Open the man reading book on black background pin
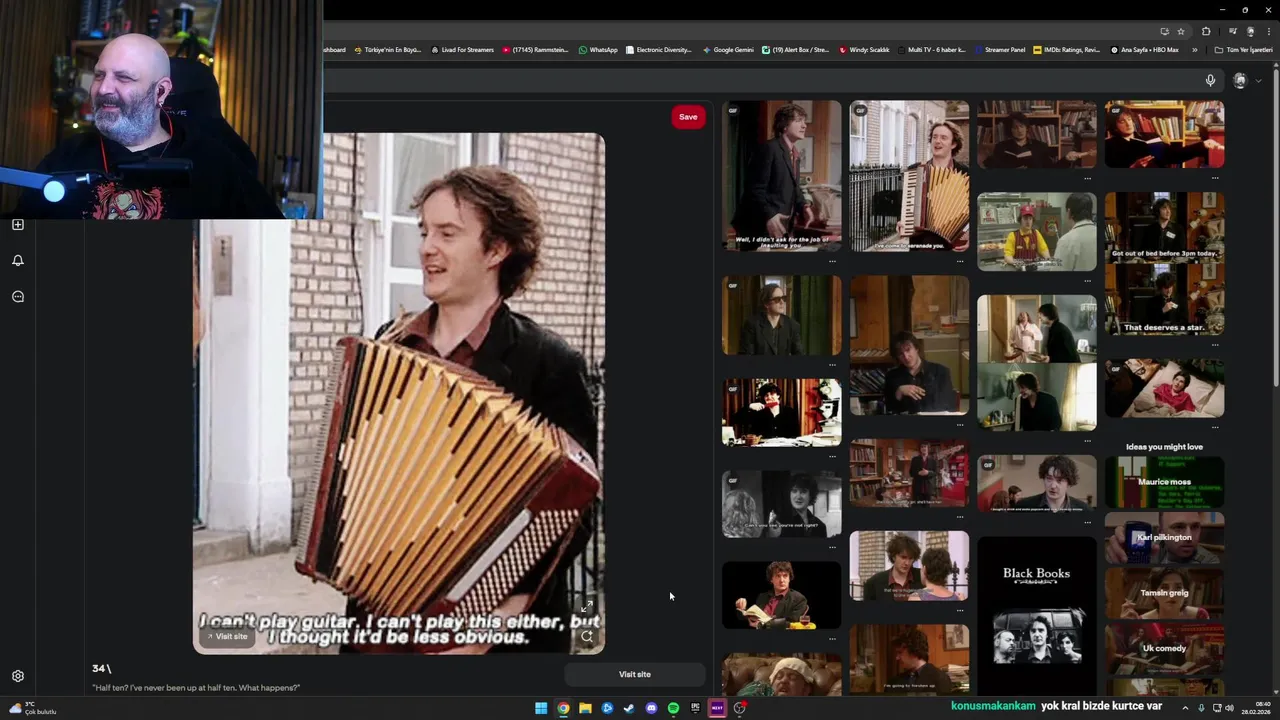Screen dimensions: 1280x720 click(x=782, y=595)
